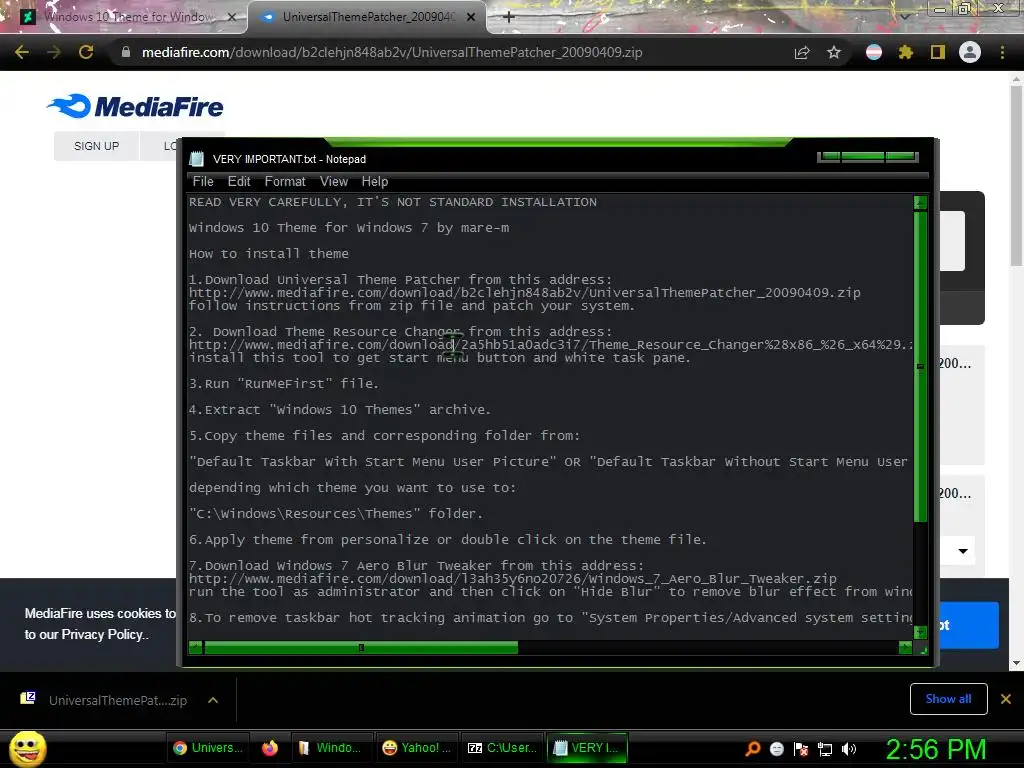Image resolution: width=1024 pixels, height=768 pixels.
Task: Select the UniversalThemePatcher browser tab
Action: (366, 17)
